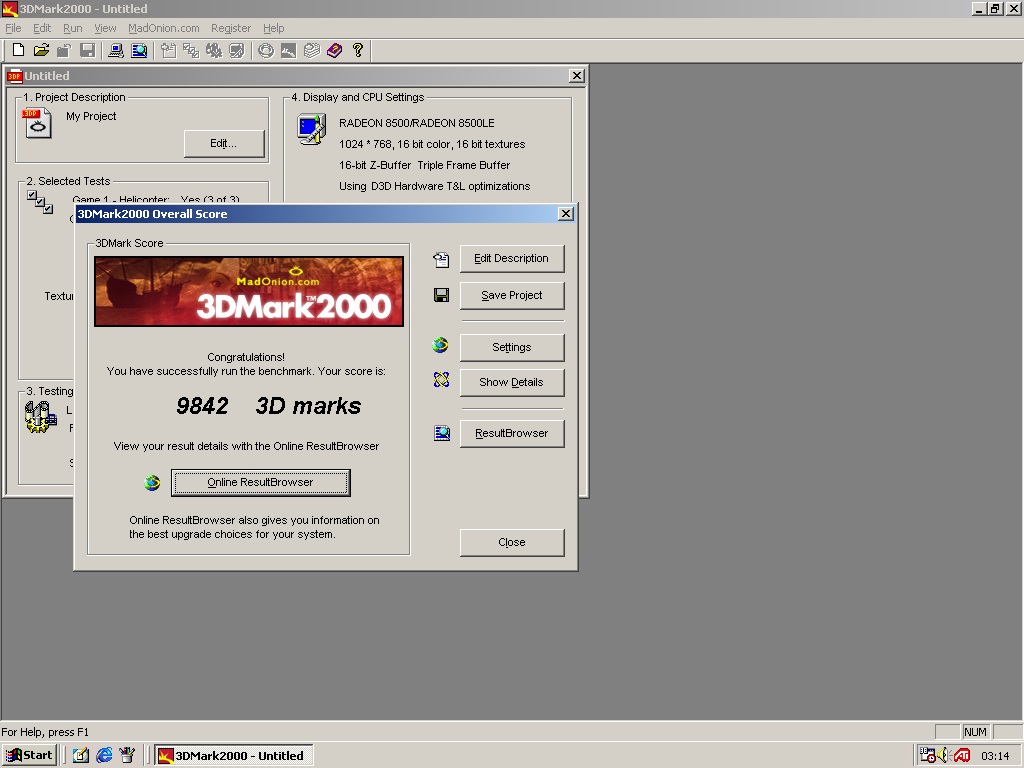Click the atom icon beside Show Details
This screenshot has width=1024, height=768.
point(440,380)
